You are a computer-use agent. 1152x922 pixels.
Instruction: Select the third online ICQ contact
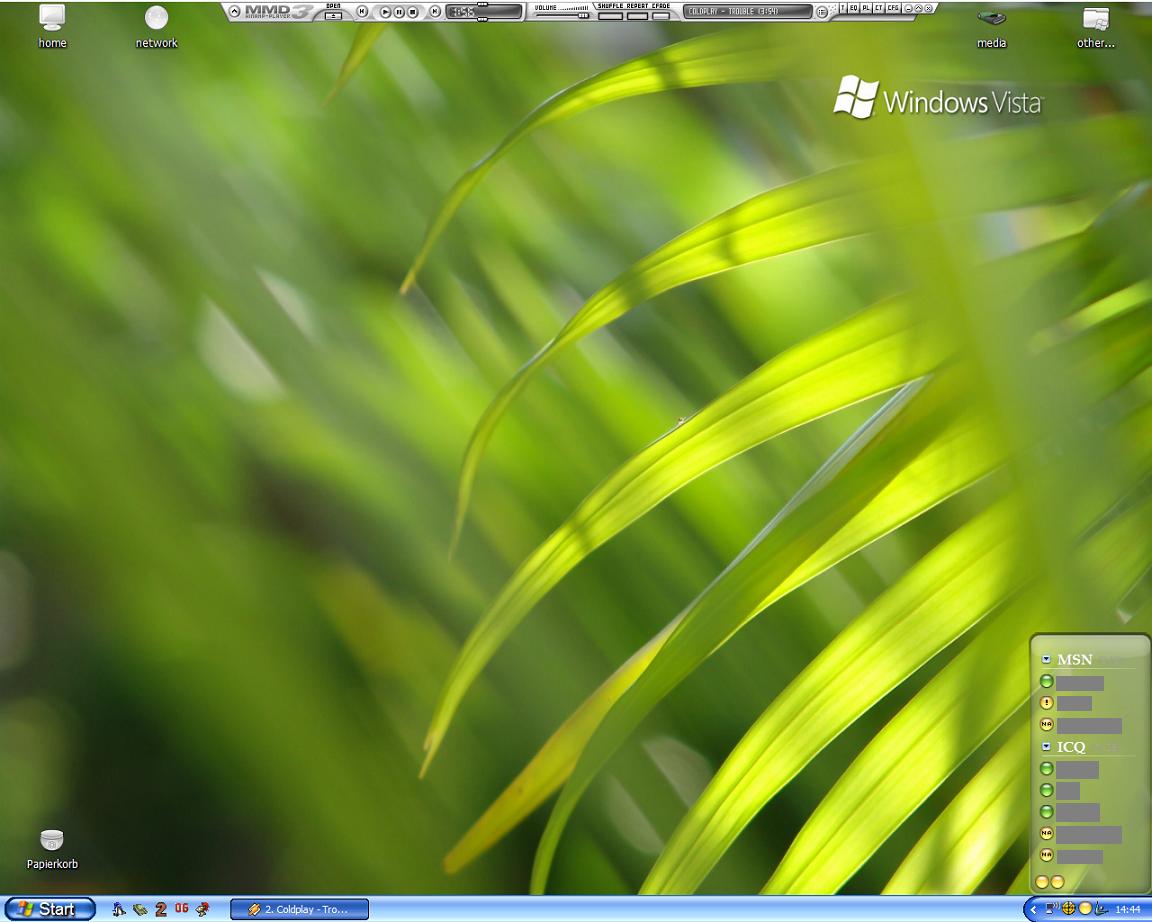(1070, 812)
